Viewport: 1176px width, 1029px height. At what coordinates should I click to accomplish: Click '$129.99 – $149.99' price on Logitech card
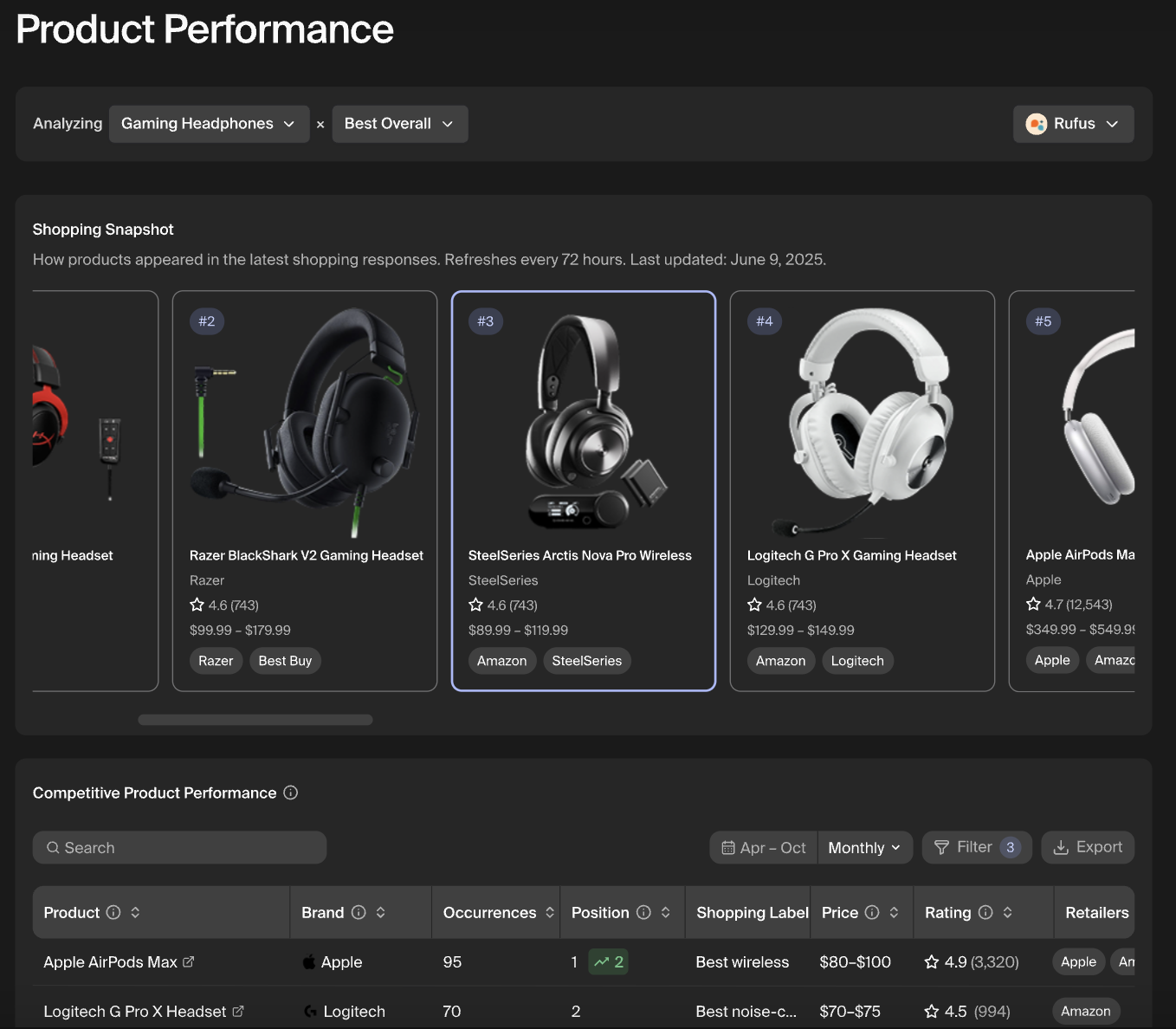tap(801, 630)
